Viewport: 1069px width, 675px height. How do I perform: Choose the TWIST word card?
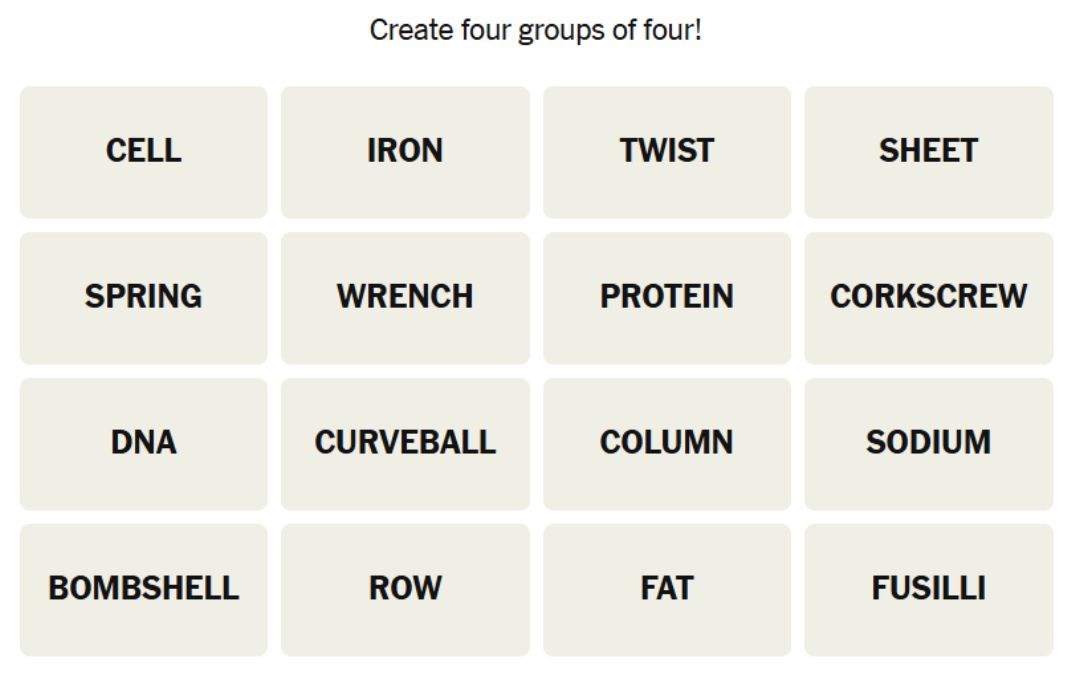667,151
